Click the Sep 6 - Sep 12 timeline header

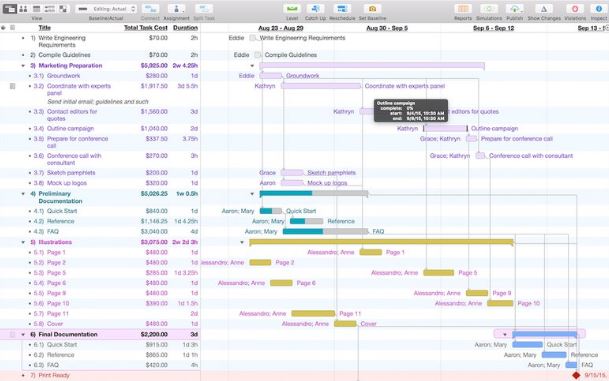tap(494, 28)
